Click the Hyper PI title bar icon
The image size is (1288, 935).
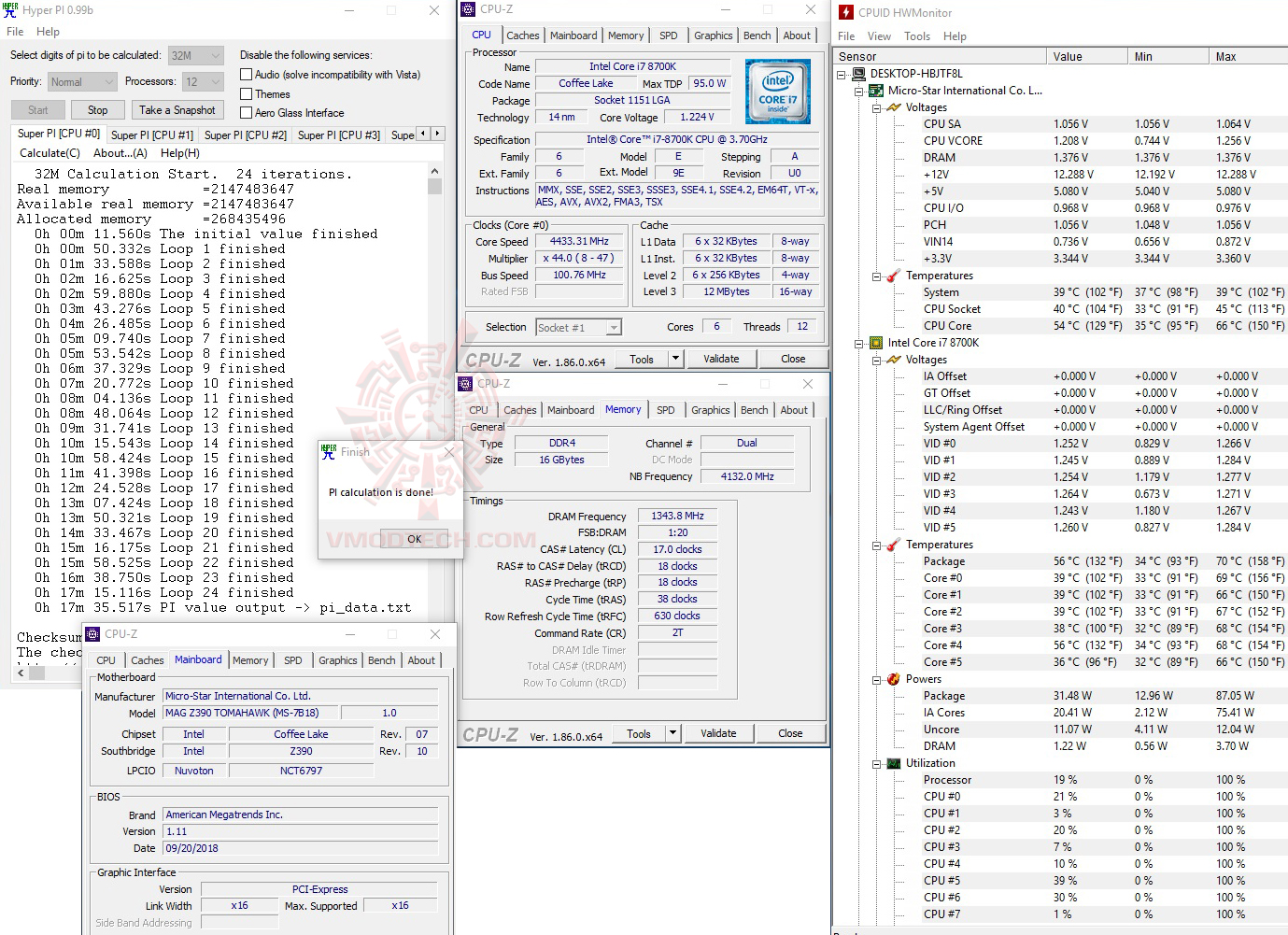[x=10, y=10]
